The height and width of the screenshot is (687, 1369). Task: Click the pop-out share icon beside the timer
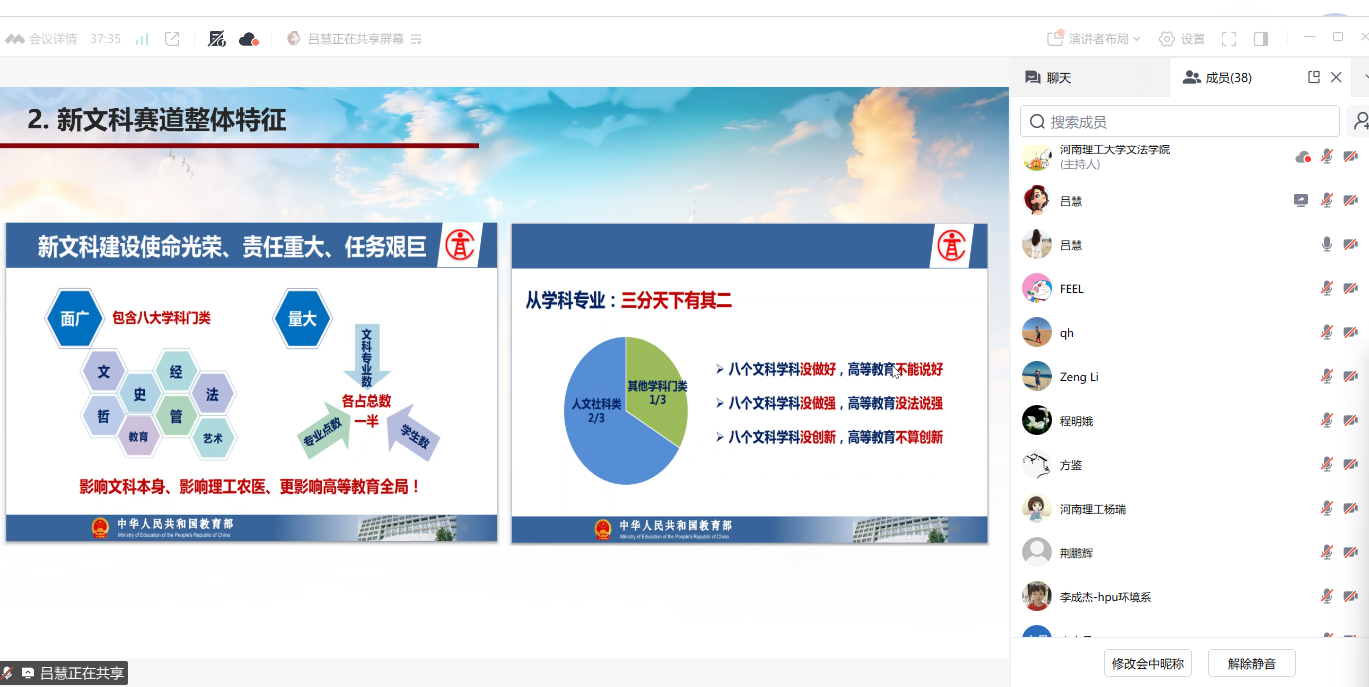click(x=172, y=39)
